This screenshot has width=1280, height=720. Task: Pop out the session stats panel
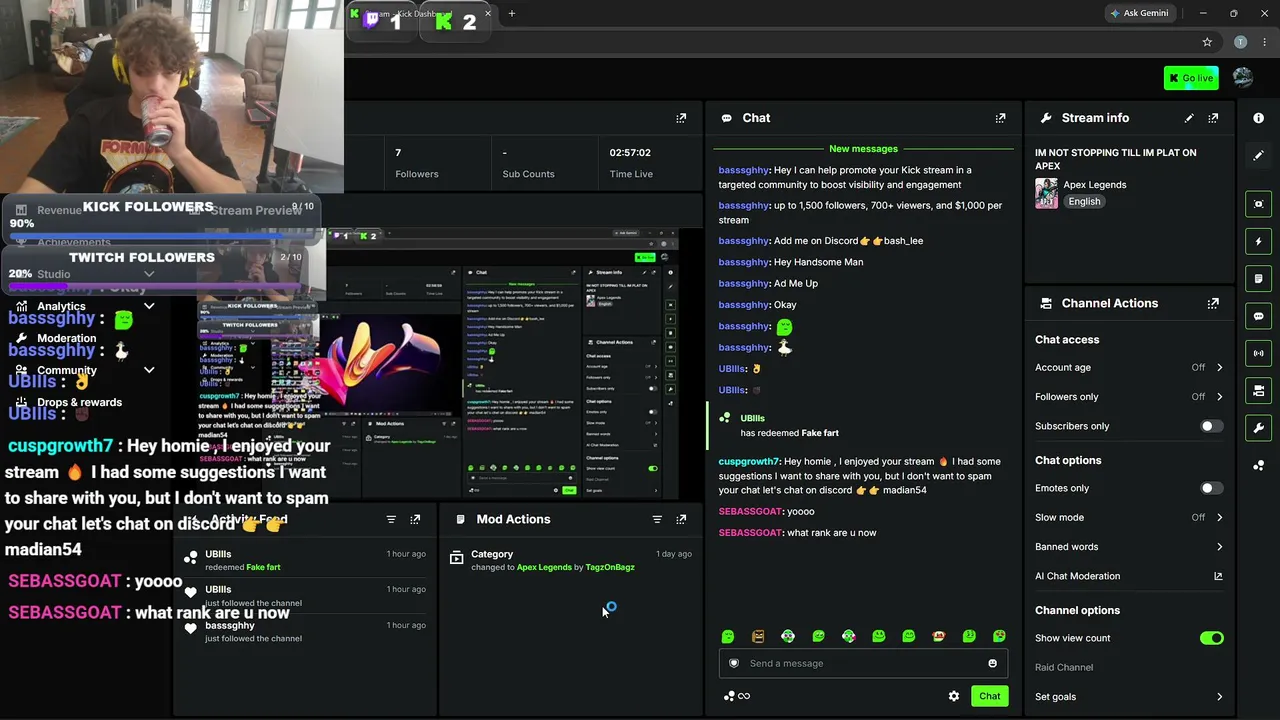tap(681, 118)
